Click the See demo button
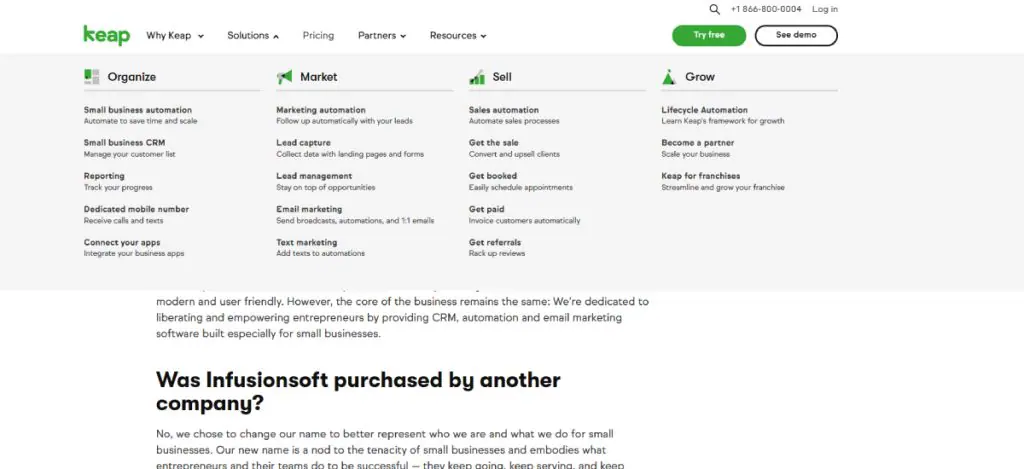Screen dimensions: 1024x469 pos(796,35)
